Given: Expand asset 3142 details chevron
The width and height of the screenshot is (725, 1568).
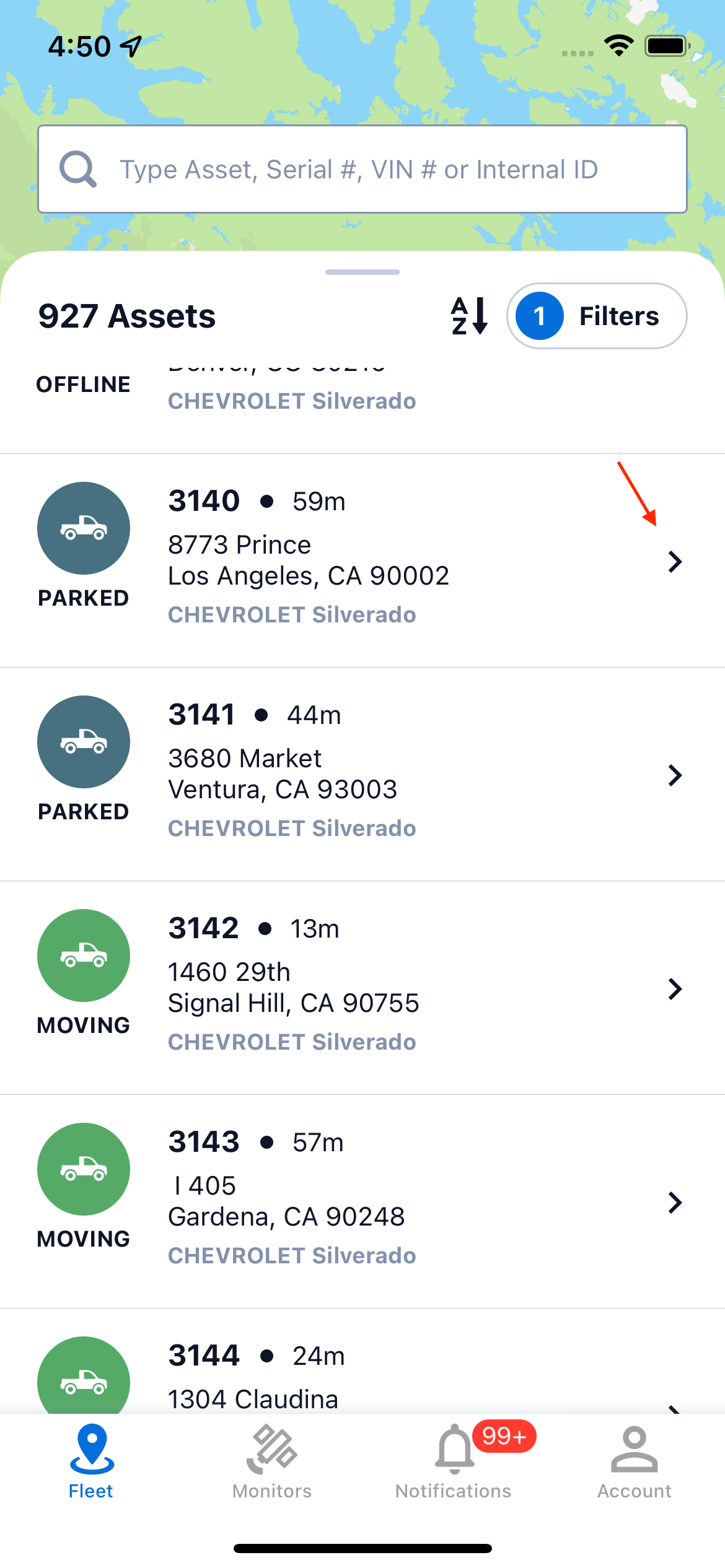Looking at the screenshot, I should point(675,989).
